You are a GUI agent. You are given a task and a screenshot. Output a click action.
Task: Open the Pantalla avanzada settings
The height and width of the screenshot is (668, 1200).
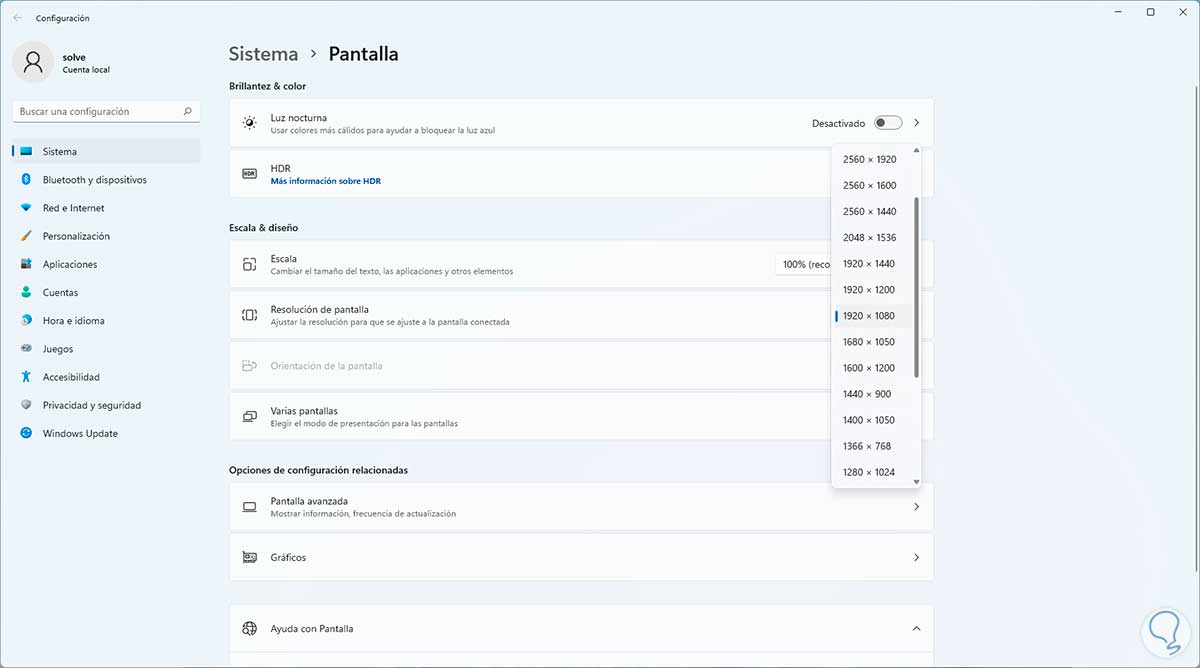click(581, 507)
